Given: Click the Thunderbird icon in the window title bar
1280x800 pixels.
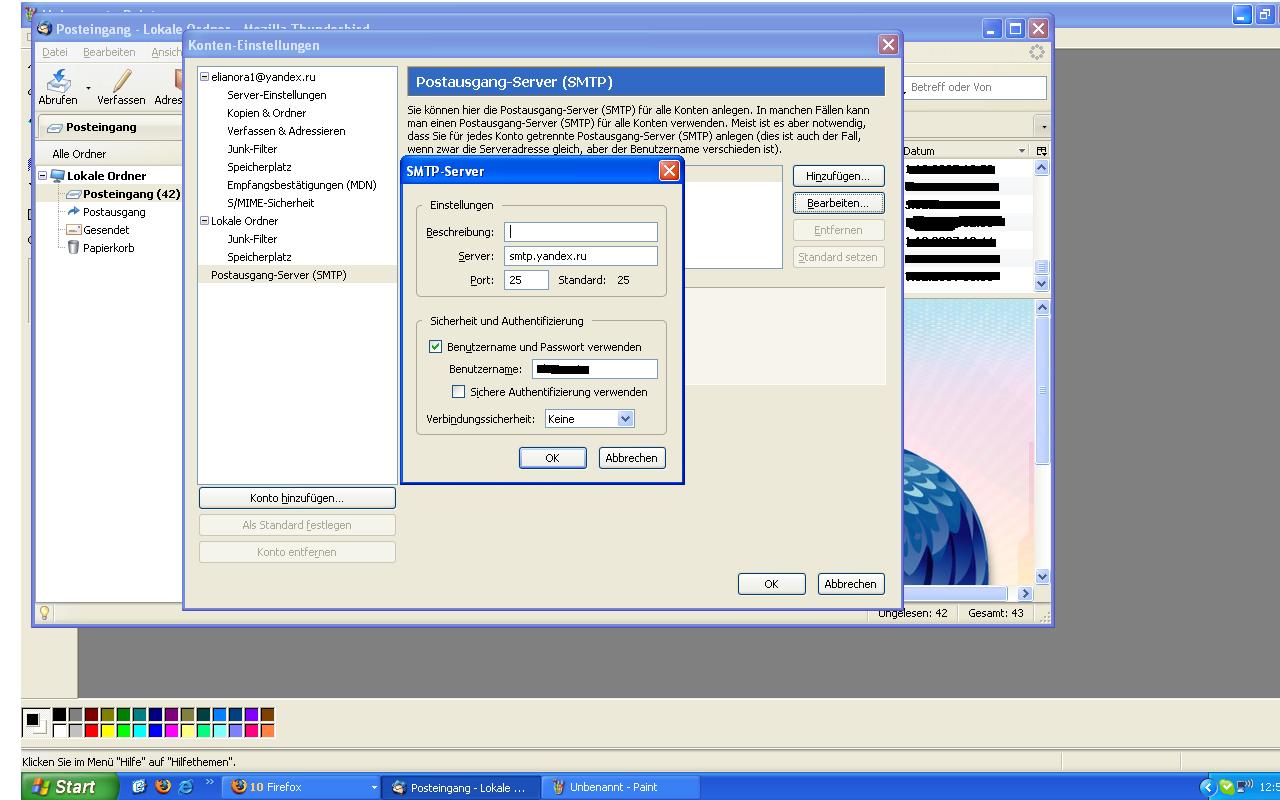Looking at the screenshot, I should point(45,29).
